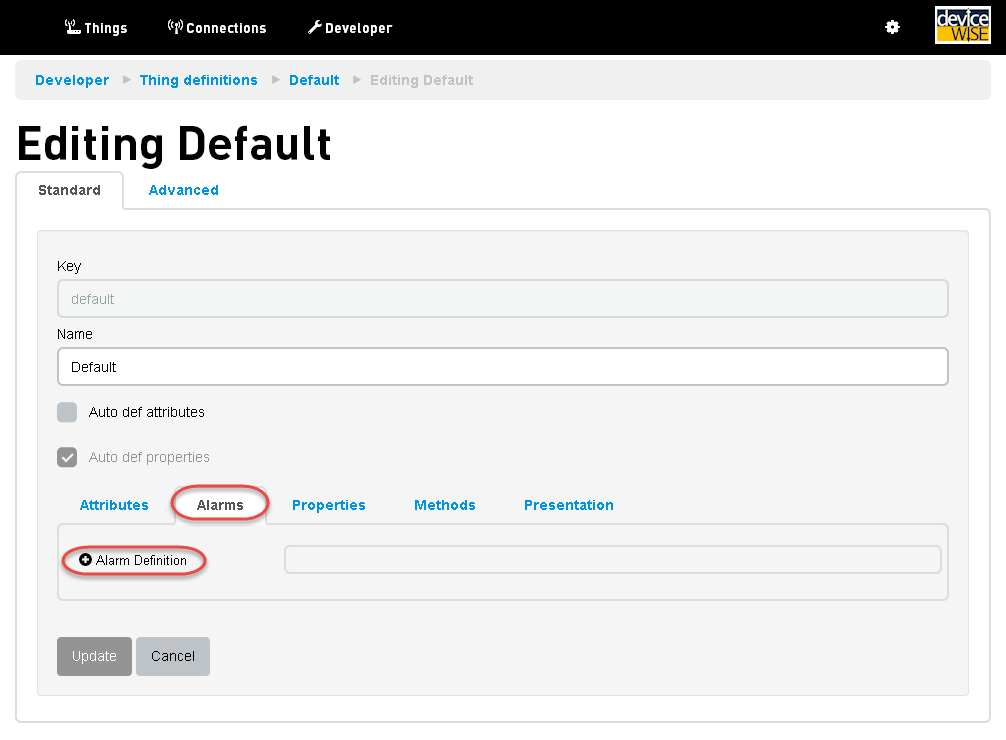The height and width of the screenshot is (740, 1006).
Task: Click the Cancel button
Action: (173, 656)
